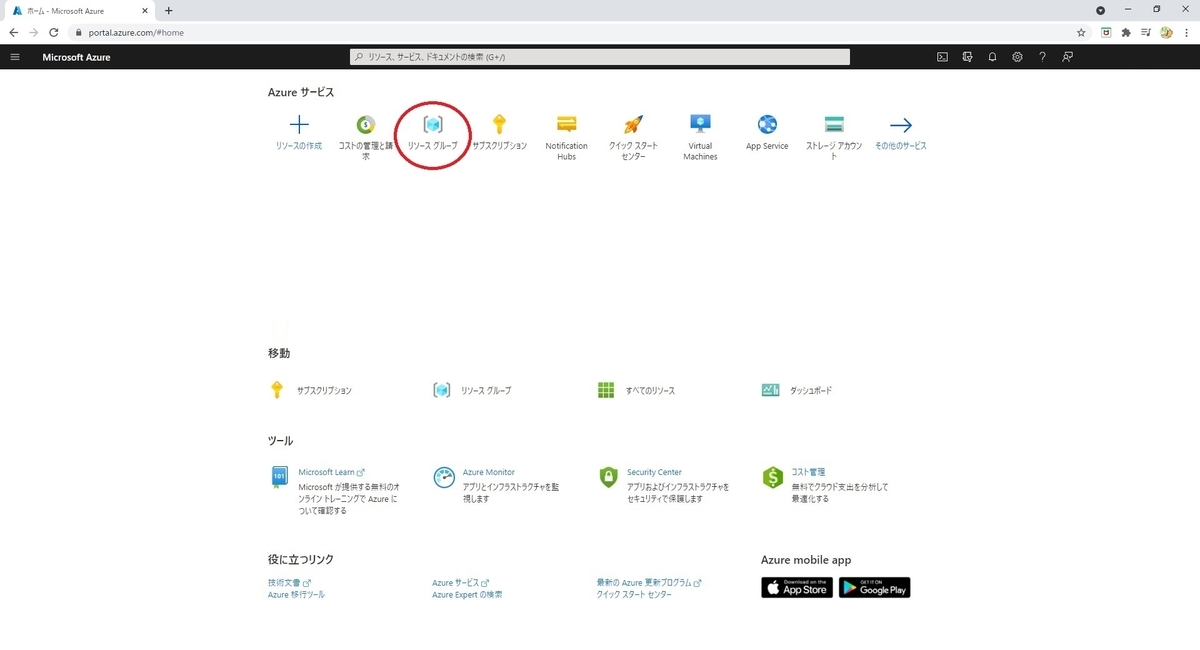Click the browser address bar
This screenshot has width=1200, height=650.
570,32
